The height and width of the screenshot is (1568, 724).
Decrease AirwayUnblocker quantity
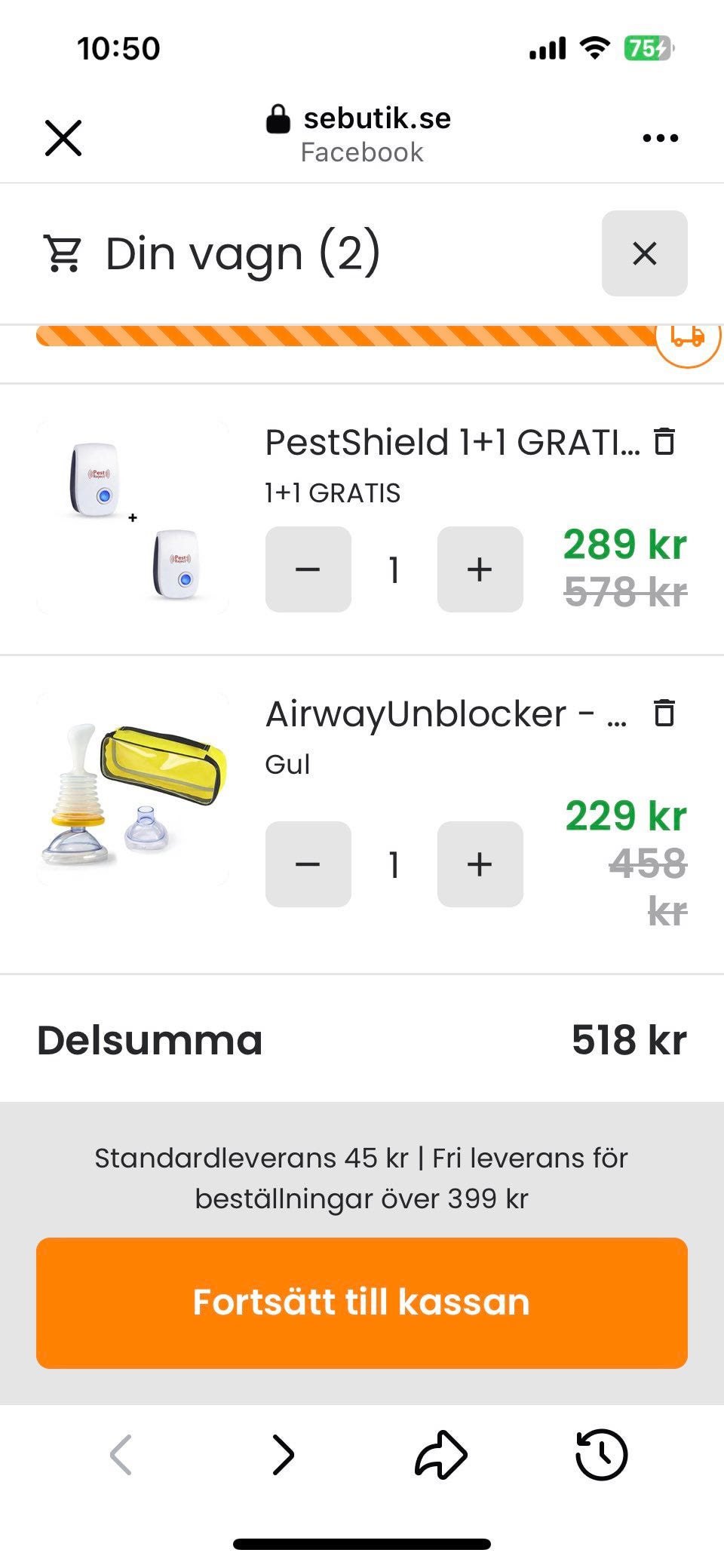point(308,864)
